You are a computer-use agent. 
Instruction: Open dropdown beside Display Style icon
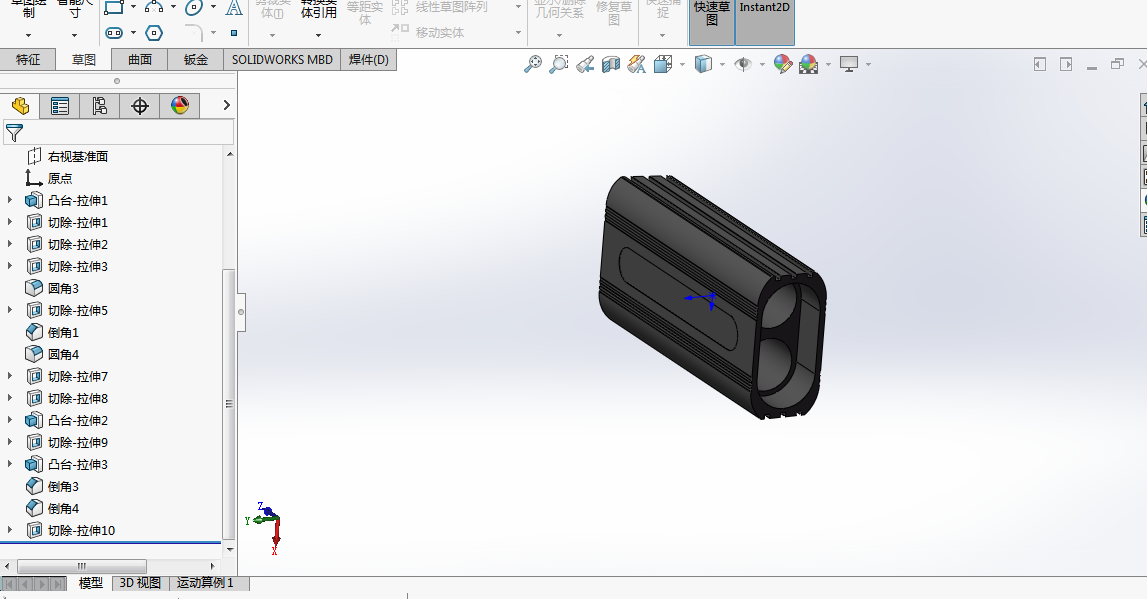click(x=722, y=64)
